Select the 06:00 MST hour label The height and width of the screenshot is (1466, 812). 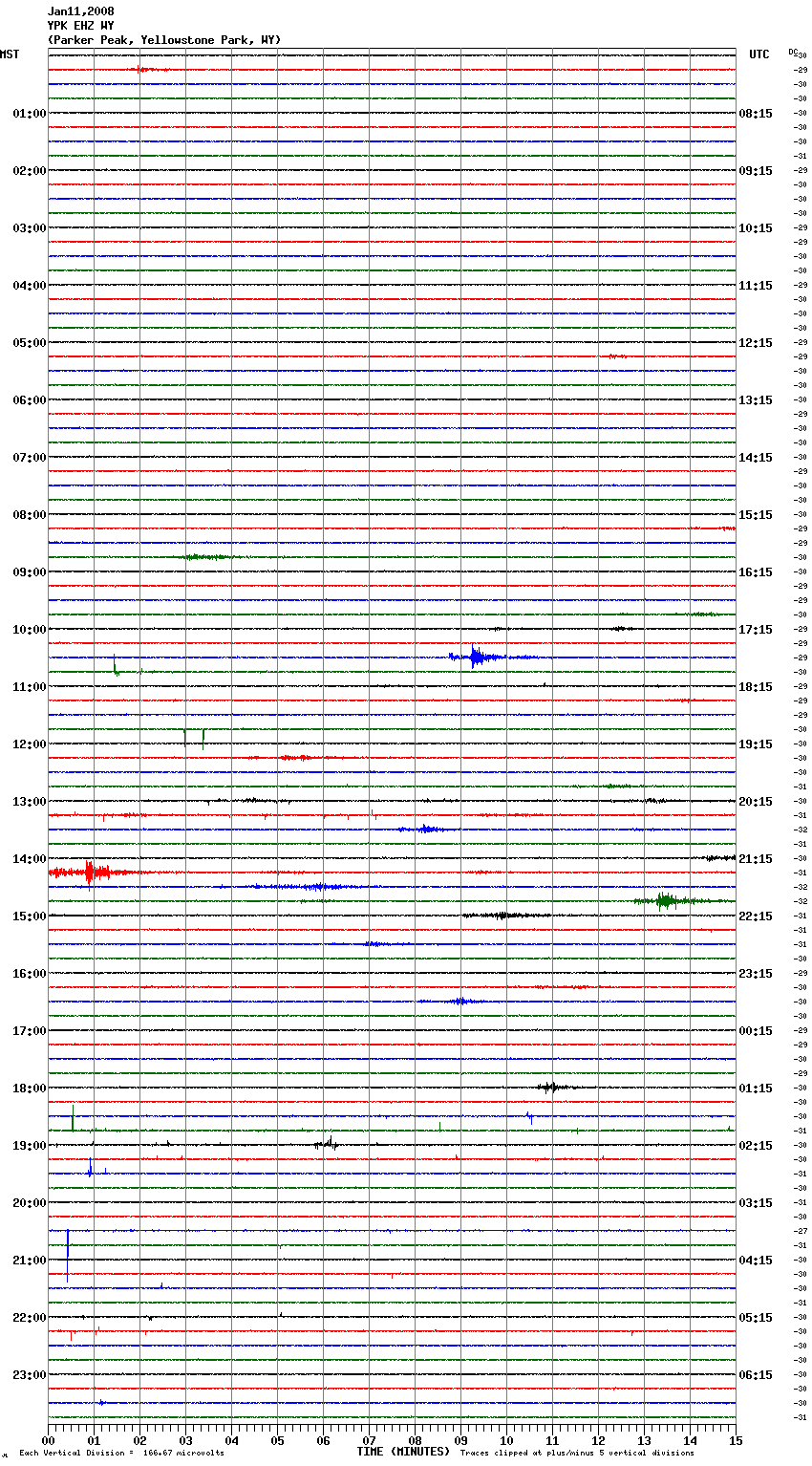(x=30, y=400)
